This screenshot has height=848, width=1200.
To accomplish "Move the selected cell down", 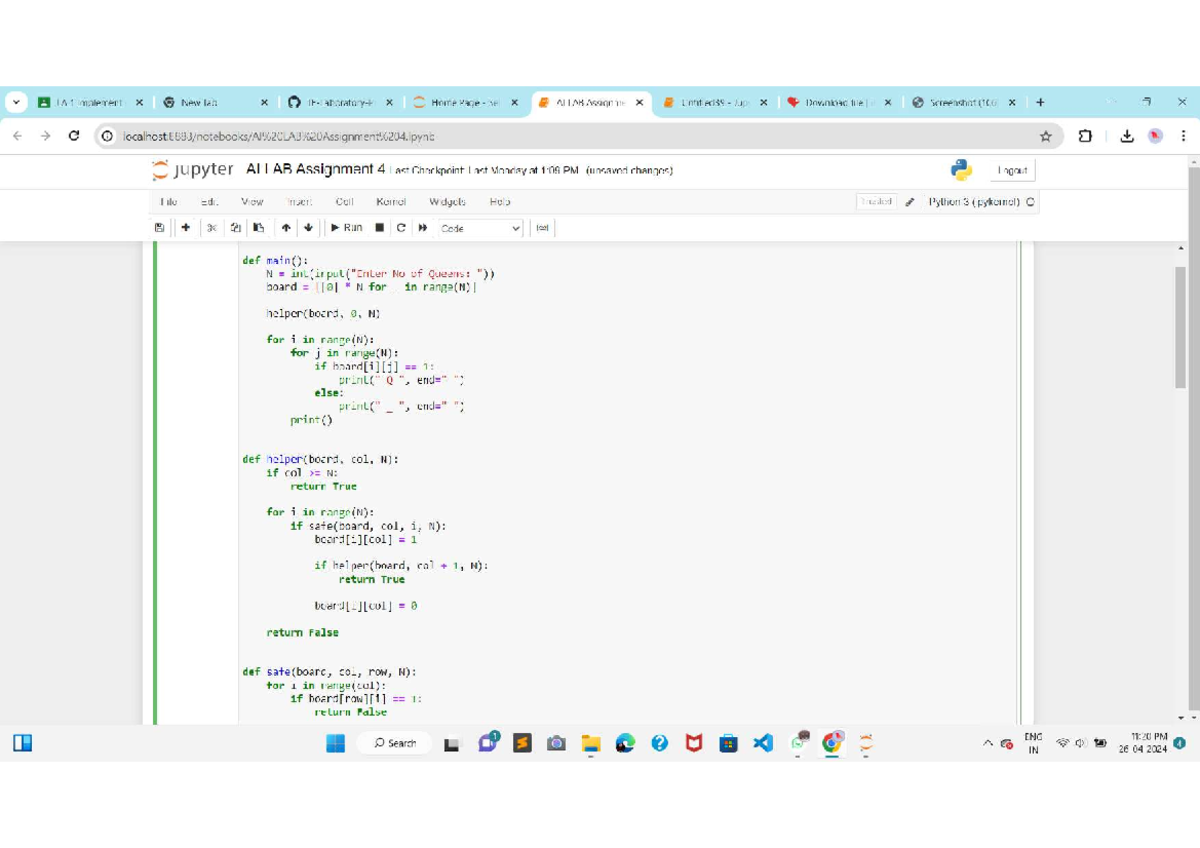I will click(308, 228).
